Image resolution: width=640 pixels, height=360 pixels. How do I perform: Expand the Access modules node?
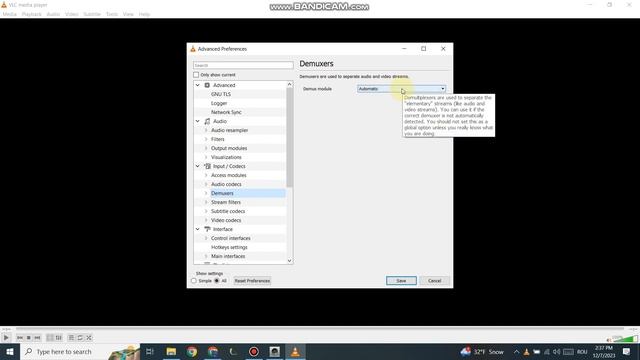(206, 175)
